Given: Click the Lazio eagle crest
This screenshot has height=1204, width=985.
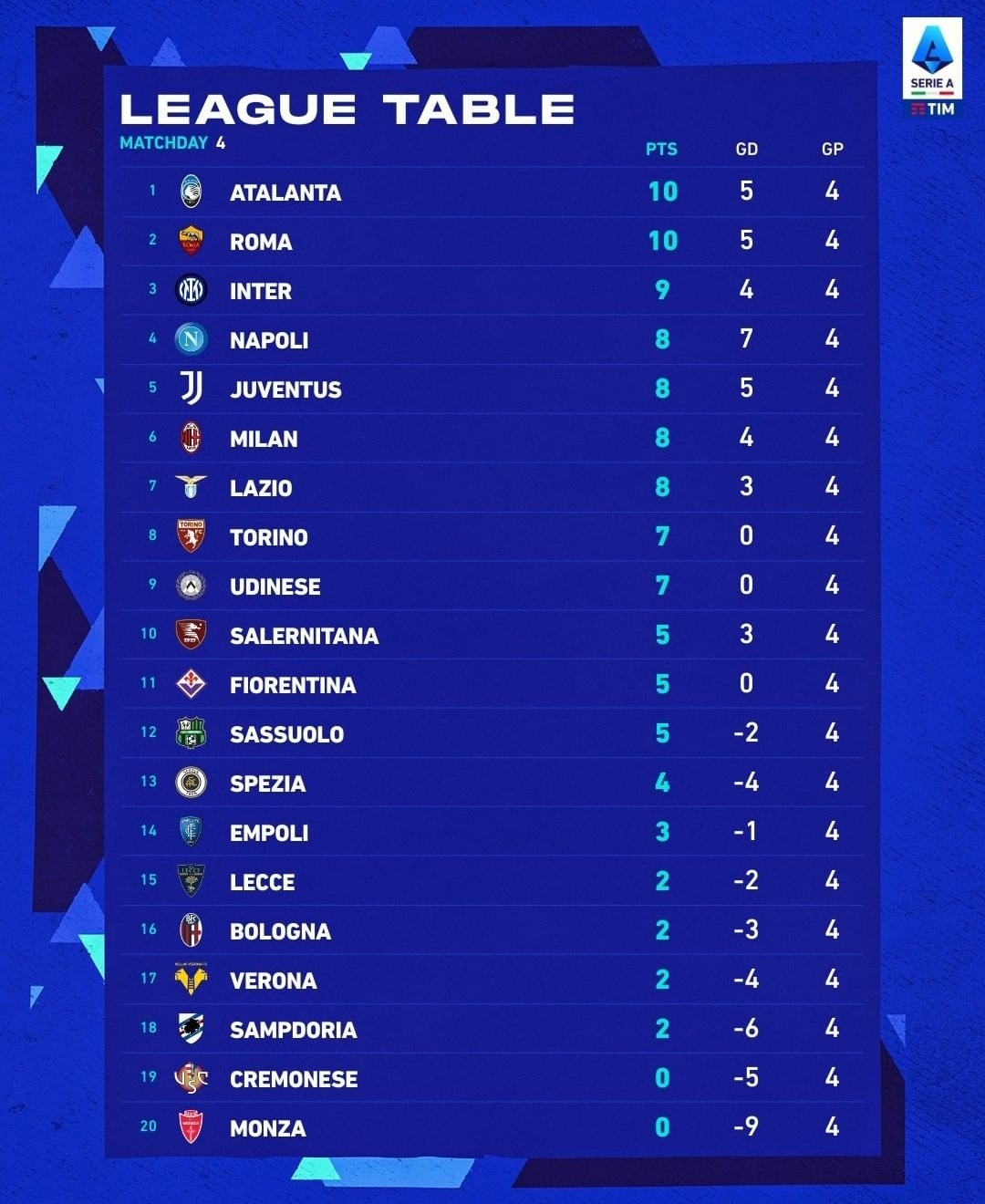Looking at the screenshot, I should [191, 487].
